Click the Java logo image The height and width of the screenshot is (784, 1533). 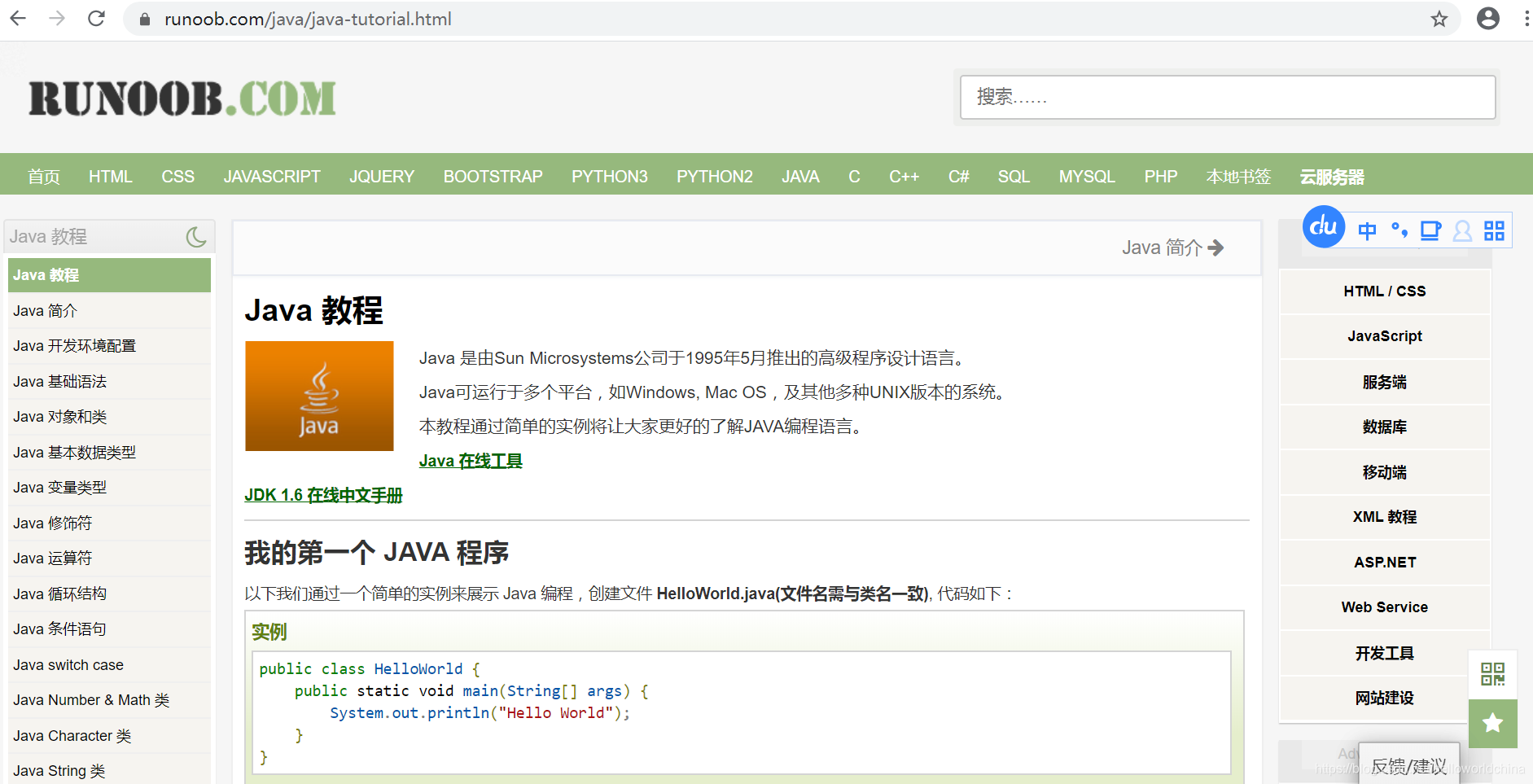point(319,396)
